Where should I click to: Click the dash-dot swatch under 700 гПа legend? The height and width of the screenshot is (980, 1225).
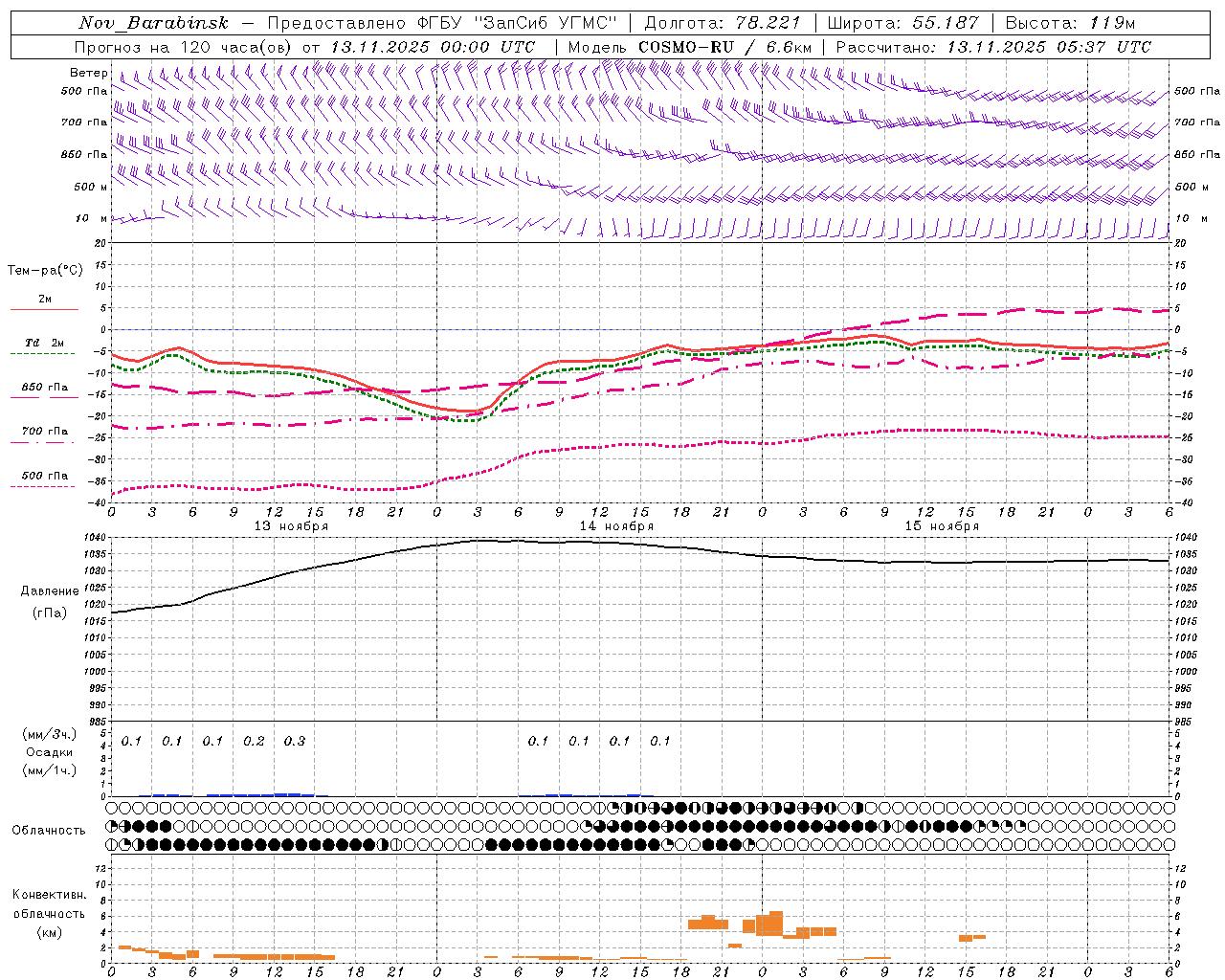coord(43,442)
